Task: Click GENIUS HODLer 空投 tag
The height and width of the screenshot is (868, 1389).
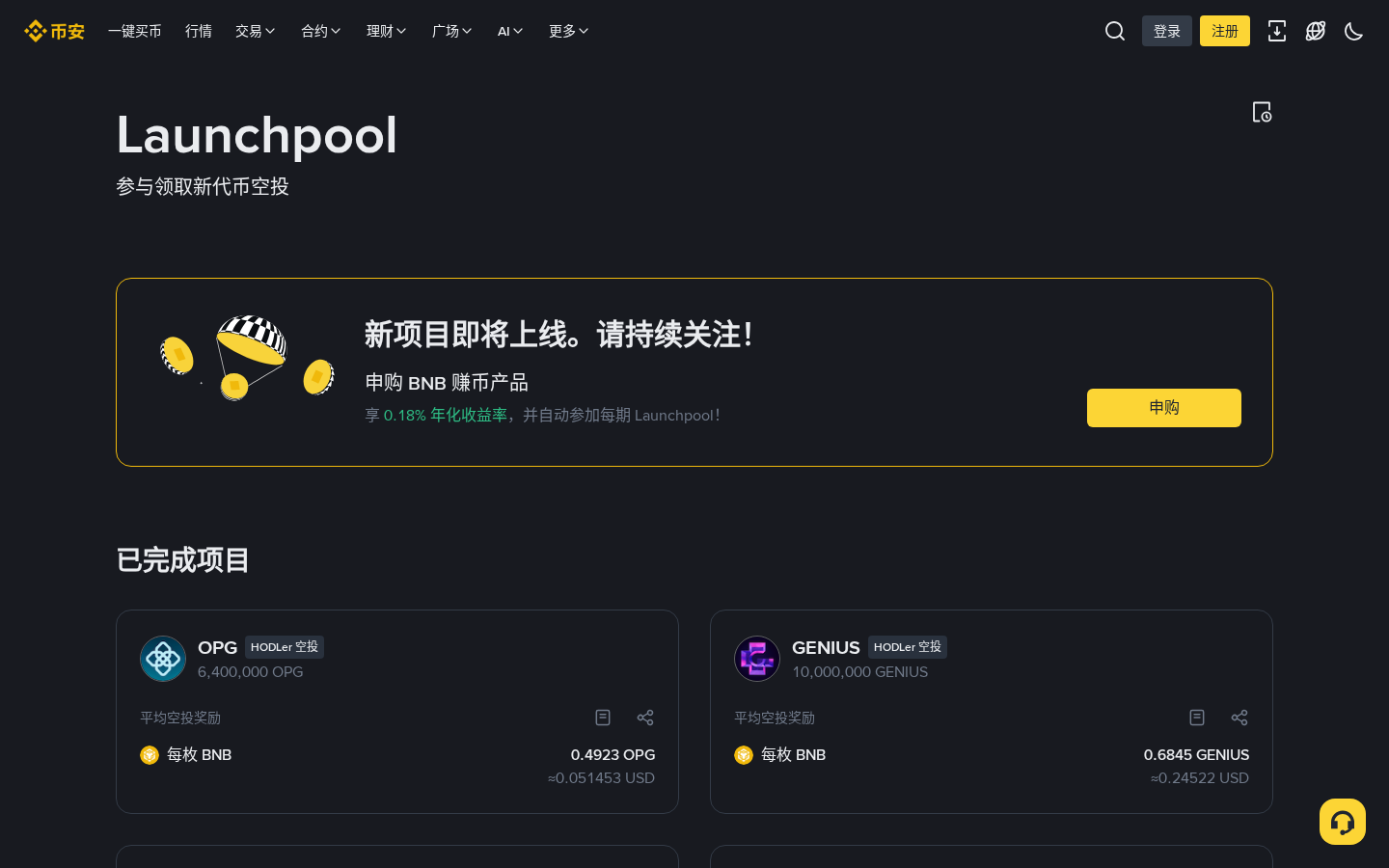Action: [x=908, y=647]
